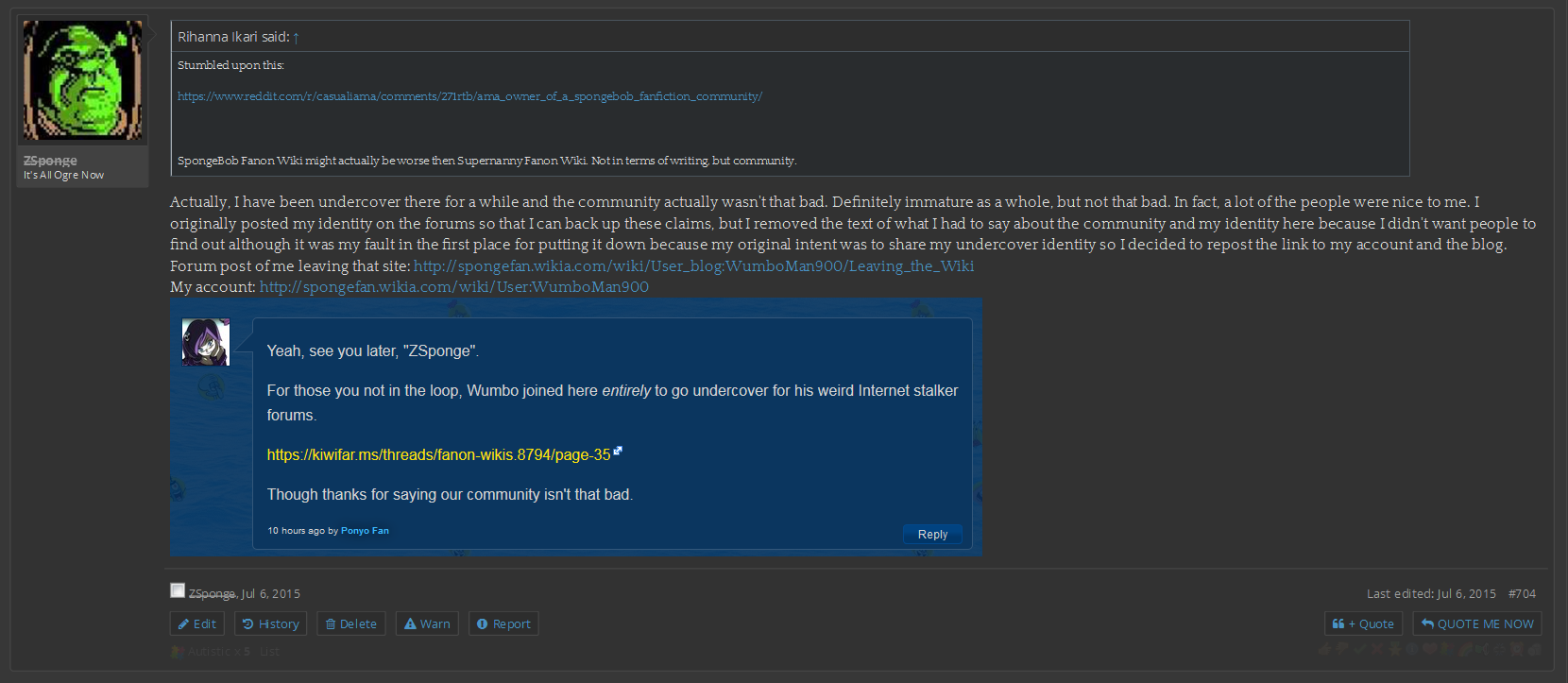Open the post permalink #704
1568x683 pixels.
1522,594
